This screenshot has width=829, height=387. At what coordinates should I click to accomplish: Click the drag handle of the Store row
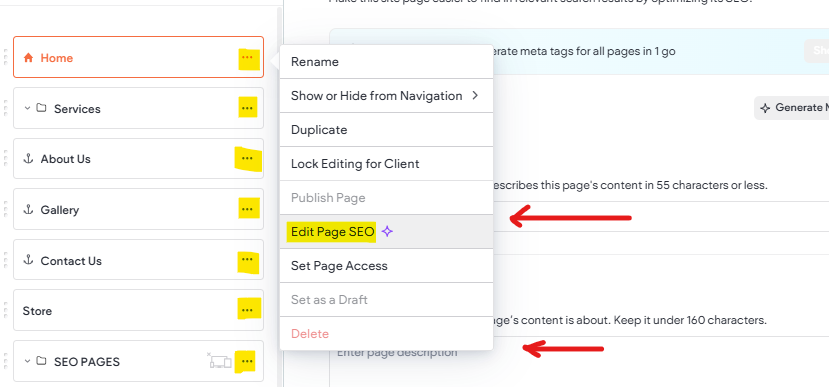click(x=5, y=310)
